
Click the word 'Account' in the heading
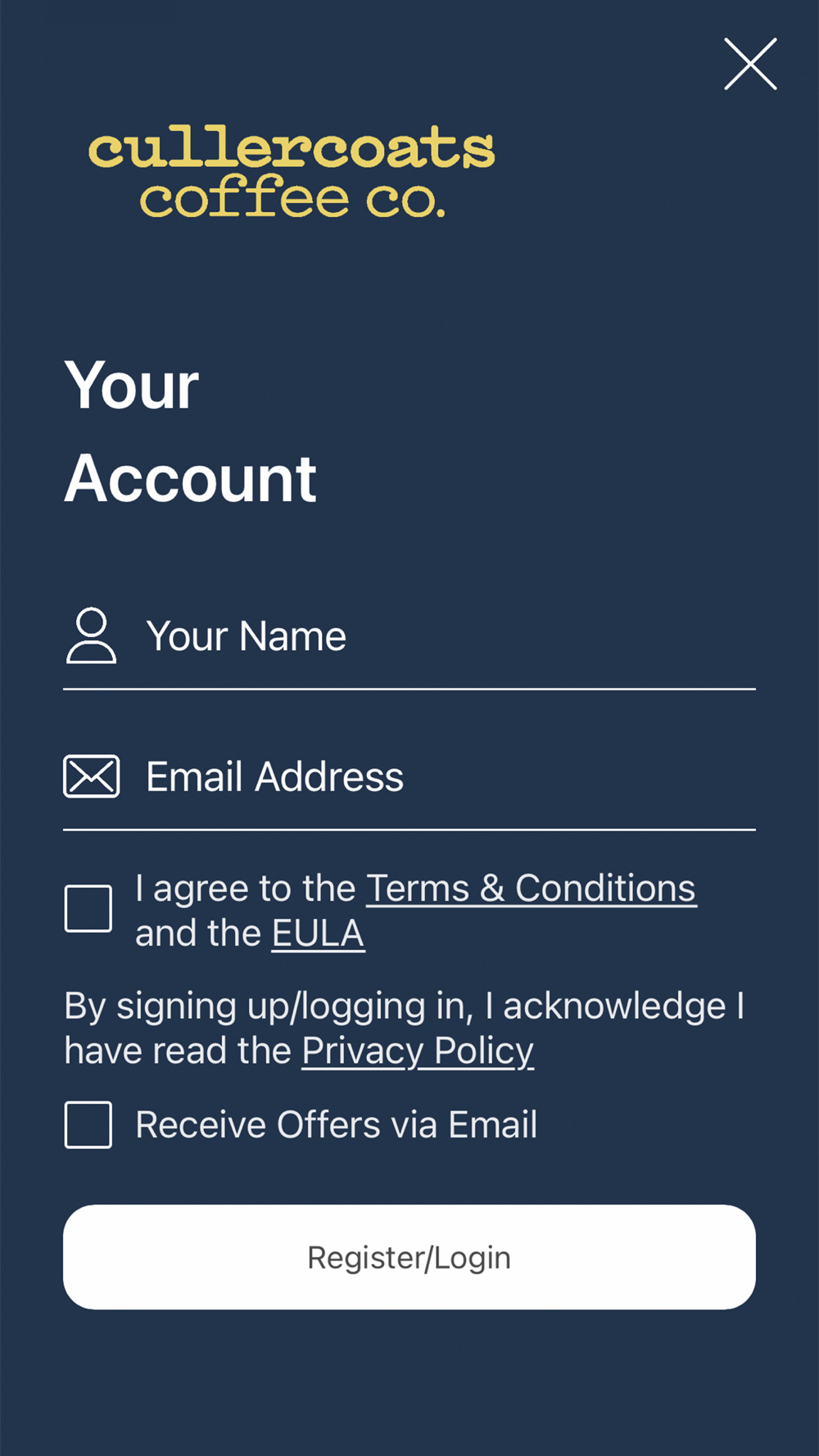point(191,479)
